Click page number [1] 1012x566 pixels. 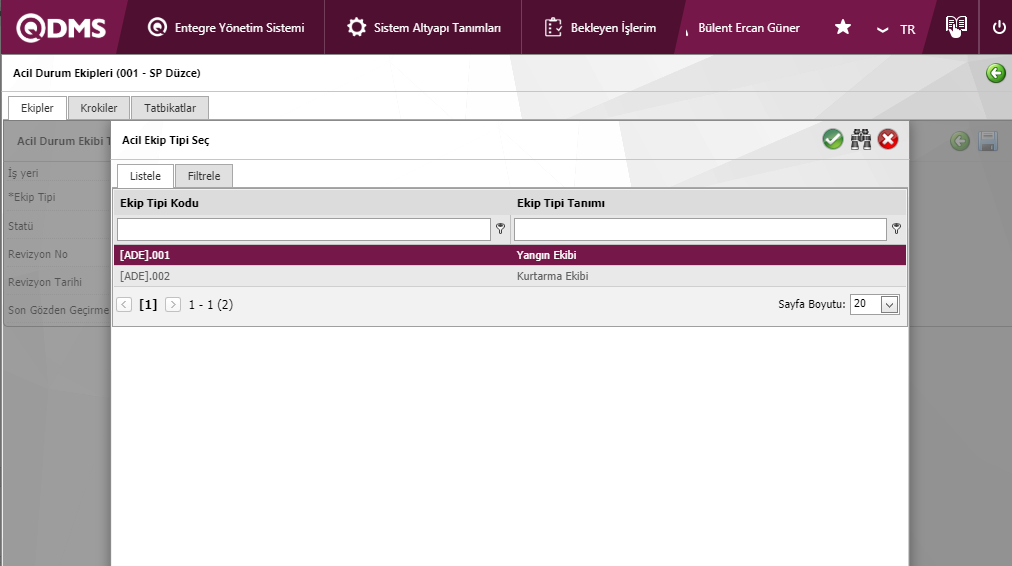pyautogui.click(x=148, y=305)
